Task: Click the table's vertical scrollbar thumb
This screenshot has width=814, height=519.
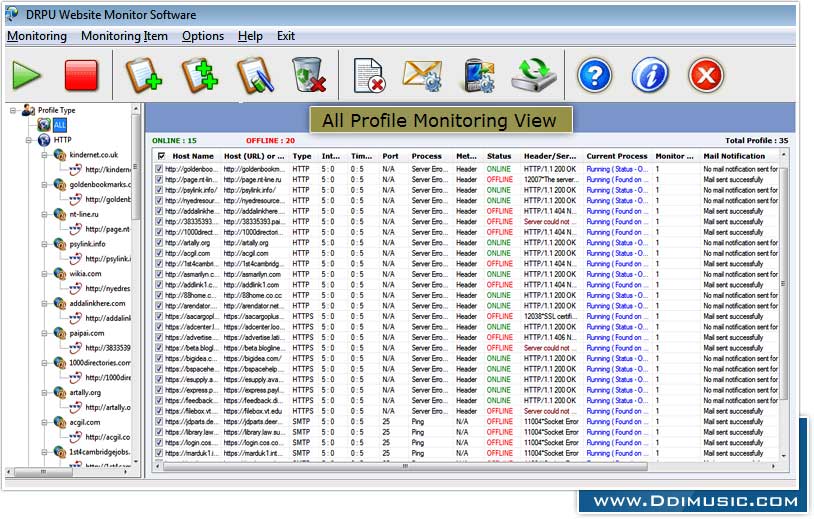Action: (783, 283)
